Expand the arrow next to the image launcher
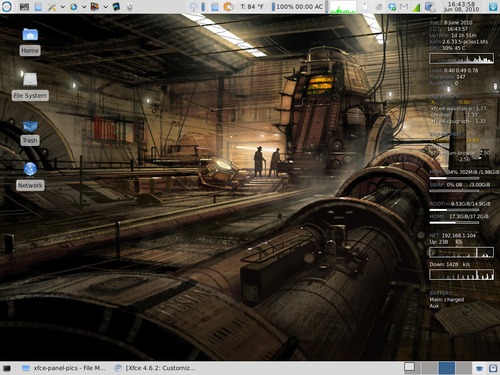This screenshot has width=500, height=375. tap(105, 7)
